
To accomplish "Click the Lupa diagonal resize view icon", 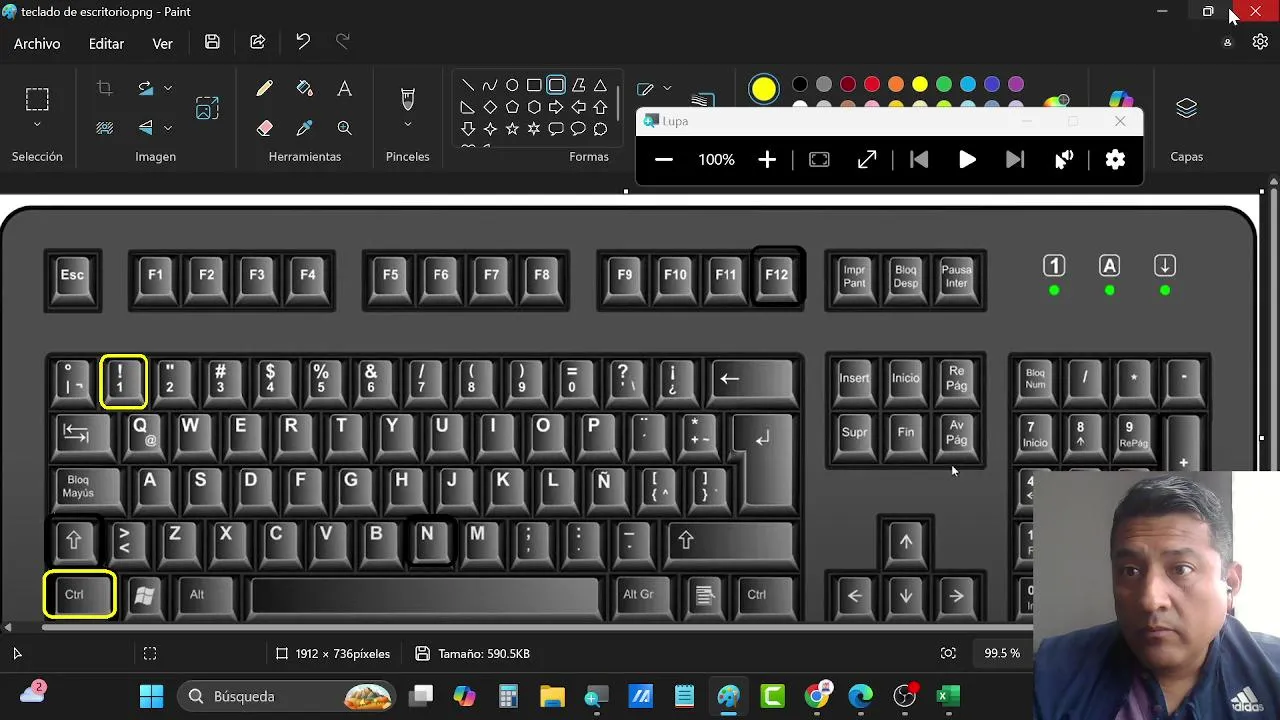I will 867,160.
